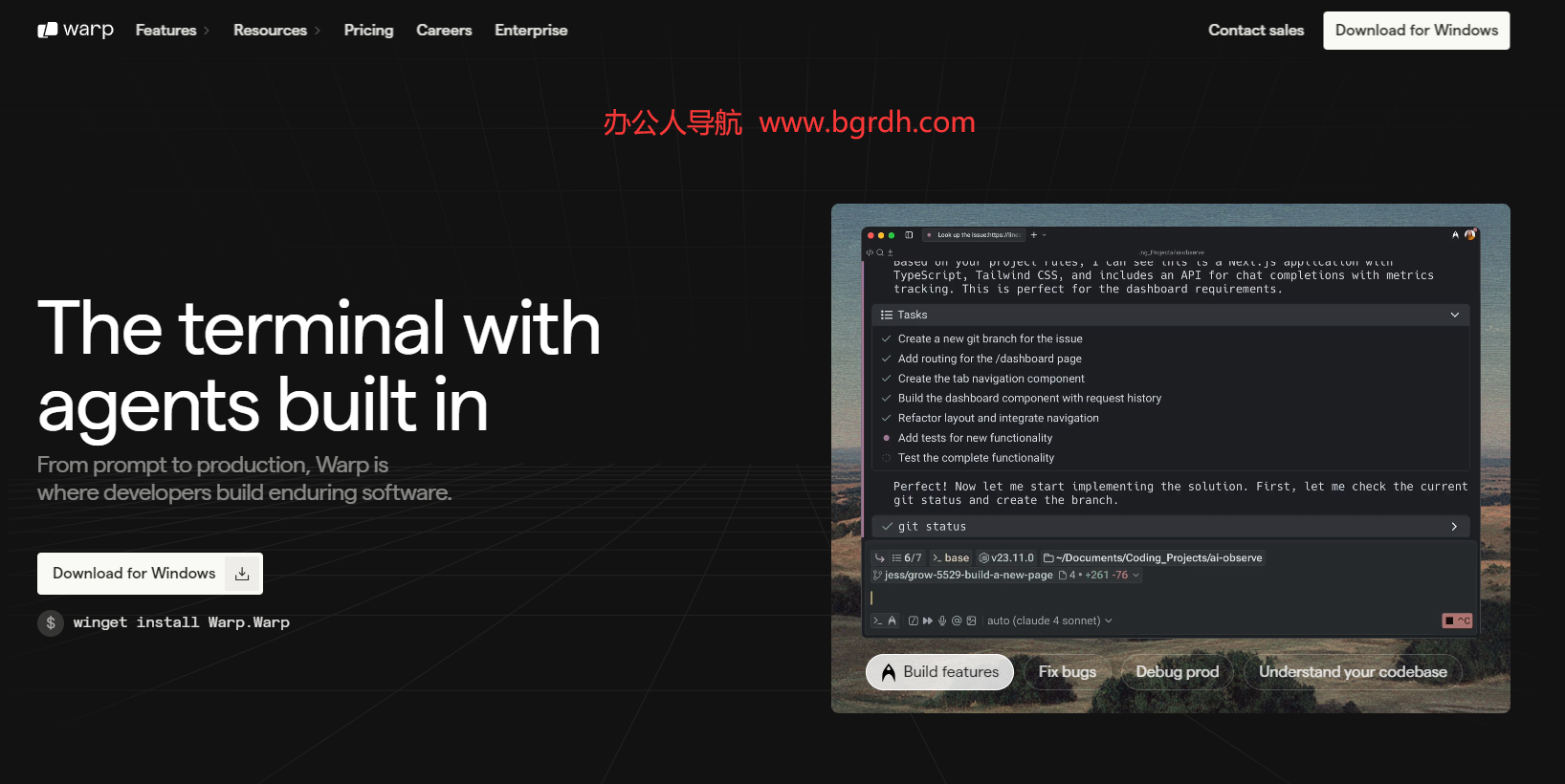Click the fast-forward icon in input bar
Screen dimensions: 1565x784
click(928, 621)
